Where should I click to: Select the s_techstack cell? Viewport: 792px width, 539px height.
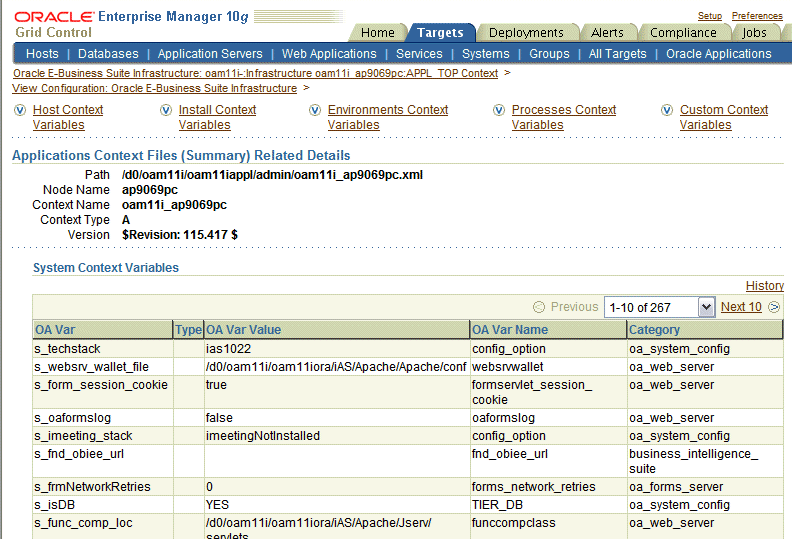click(x=103, y=349)
